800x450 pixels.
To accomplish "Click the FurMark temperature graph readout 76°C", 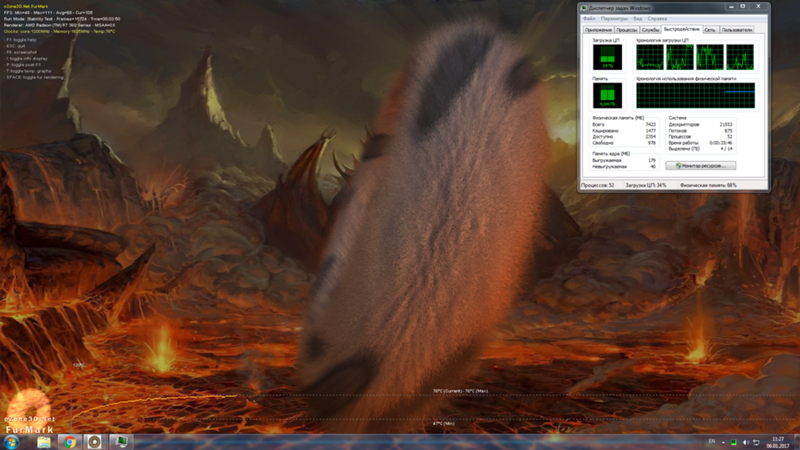I will (460, 391).
